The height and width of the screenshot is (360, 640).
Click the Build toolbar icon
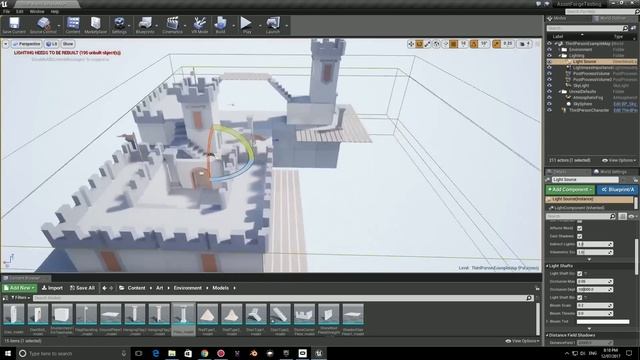coord(220,24)
